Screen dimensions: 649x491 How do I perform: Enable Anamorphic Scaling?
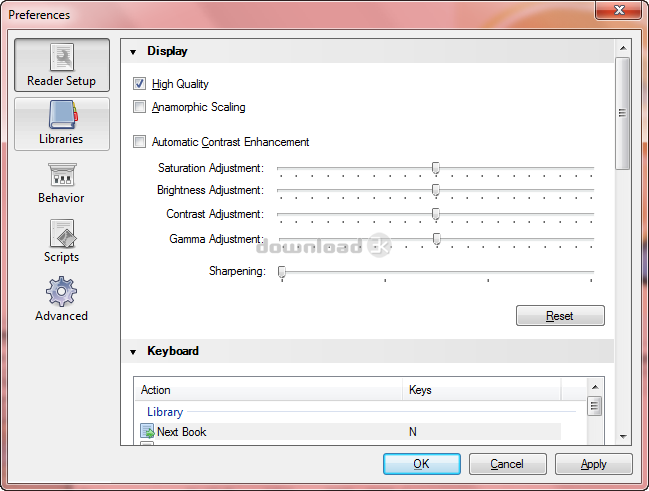[140, 107]
